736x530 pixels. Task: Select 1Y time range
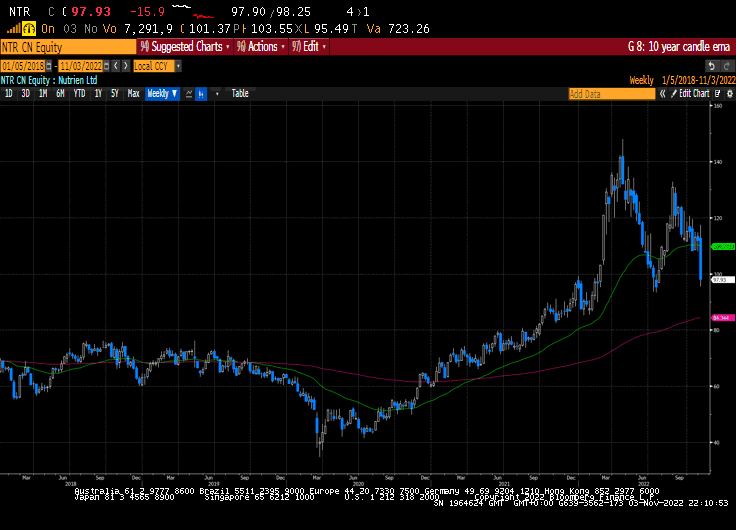98,94
